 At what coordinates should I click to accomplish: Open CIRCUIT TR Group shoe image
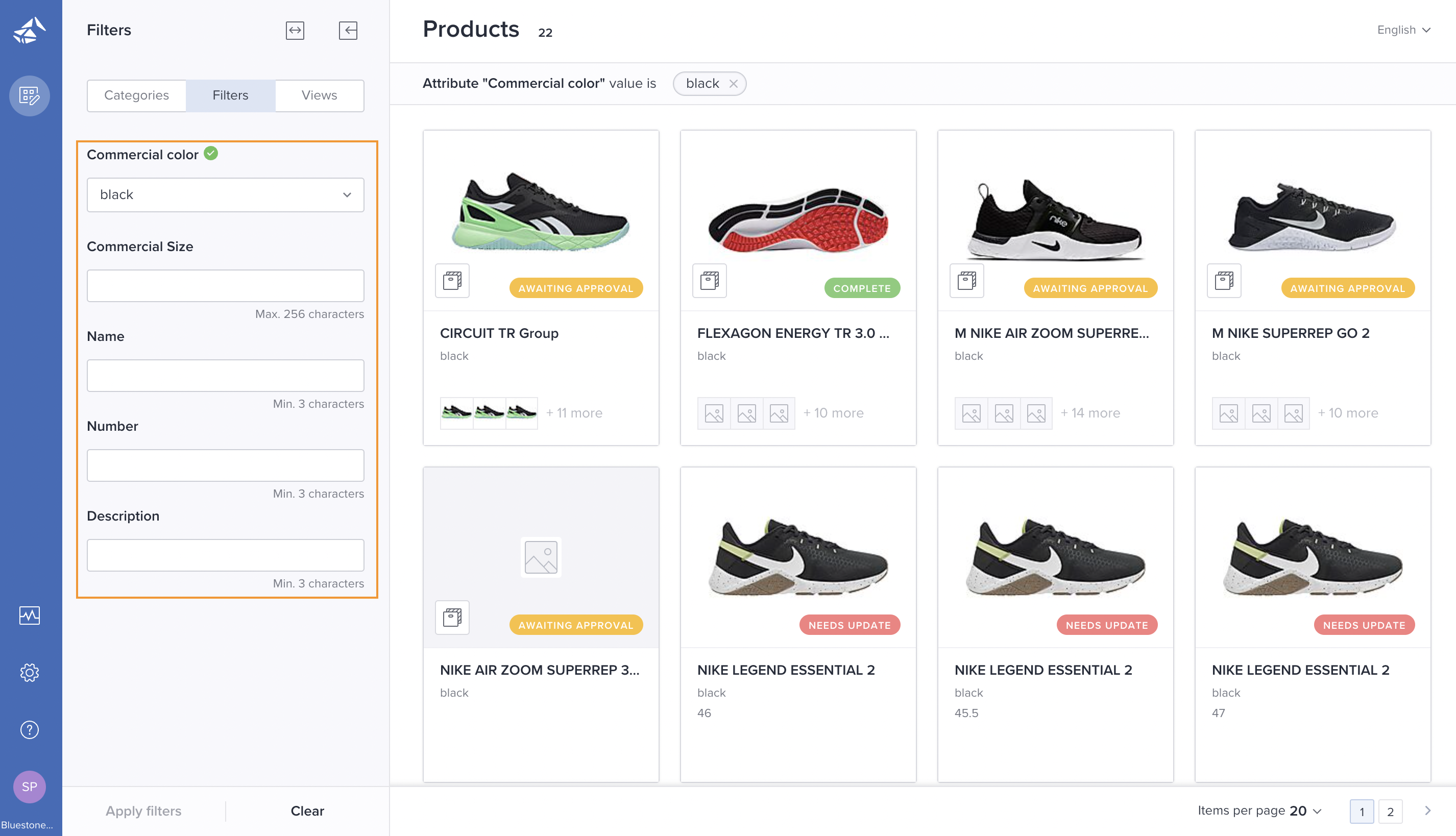(540, 211)
